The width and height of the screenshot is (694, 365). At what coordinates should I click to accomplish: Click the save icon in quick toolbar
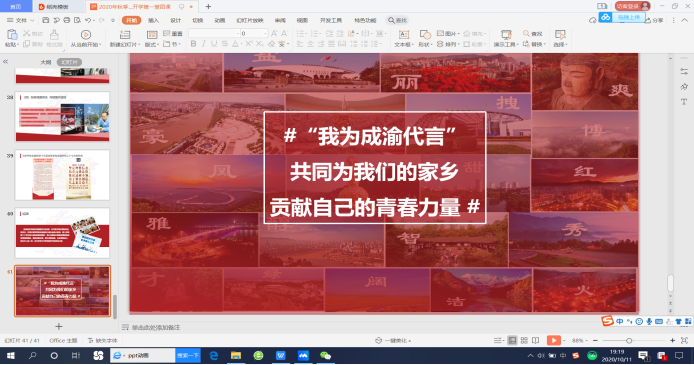click(46, 20)
